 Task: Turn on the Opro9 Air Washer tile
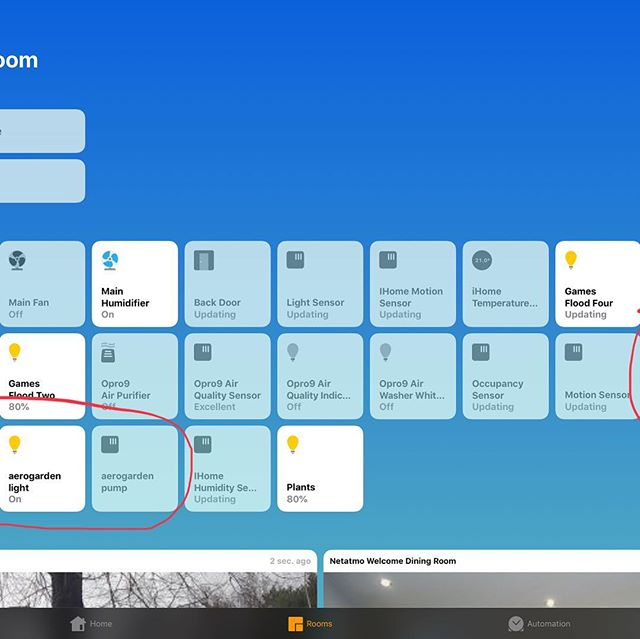412,376
